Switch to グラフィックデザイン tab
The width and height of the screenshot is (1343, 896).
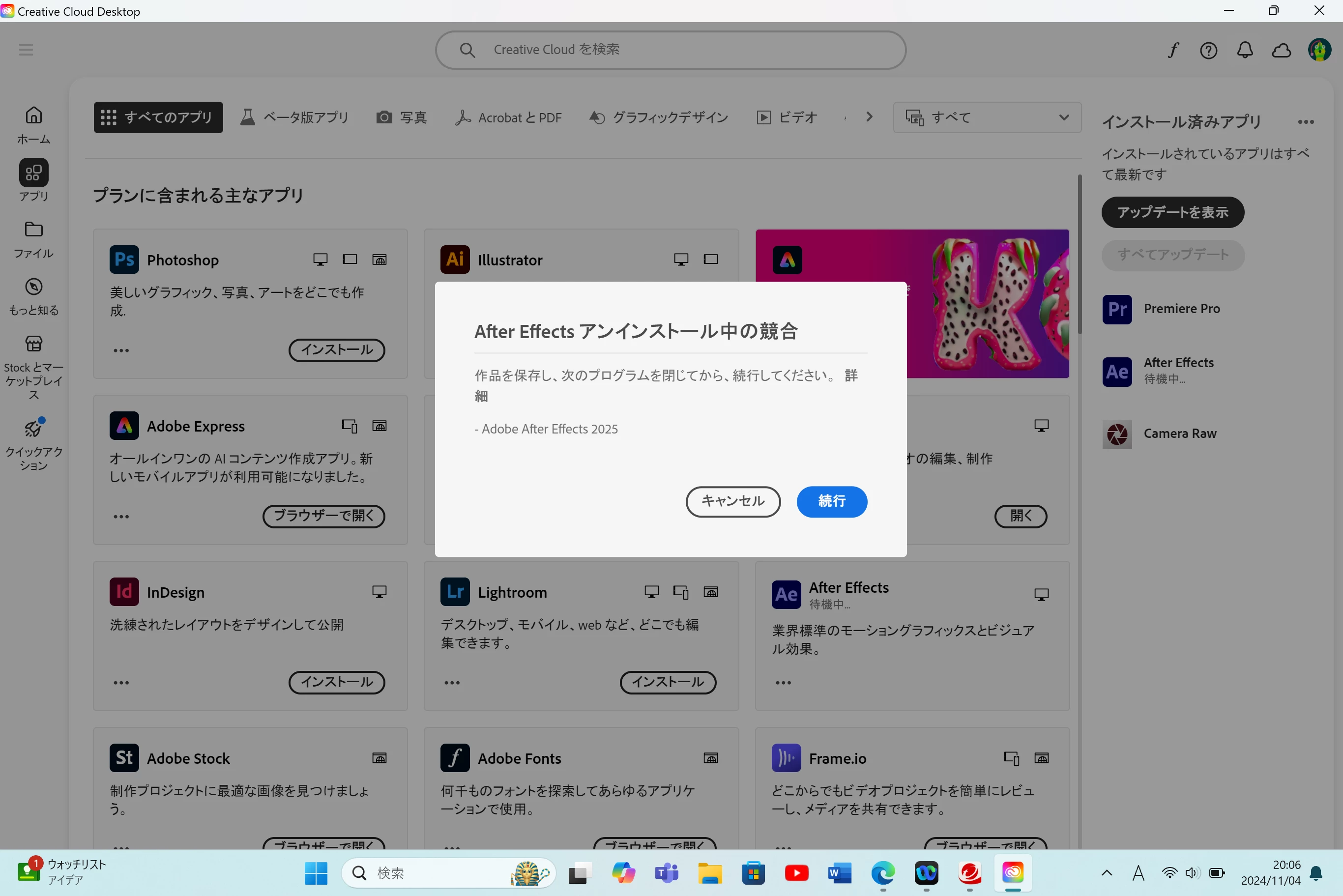point(658,117)
